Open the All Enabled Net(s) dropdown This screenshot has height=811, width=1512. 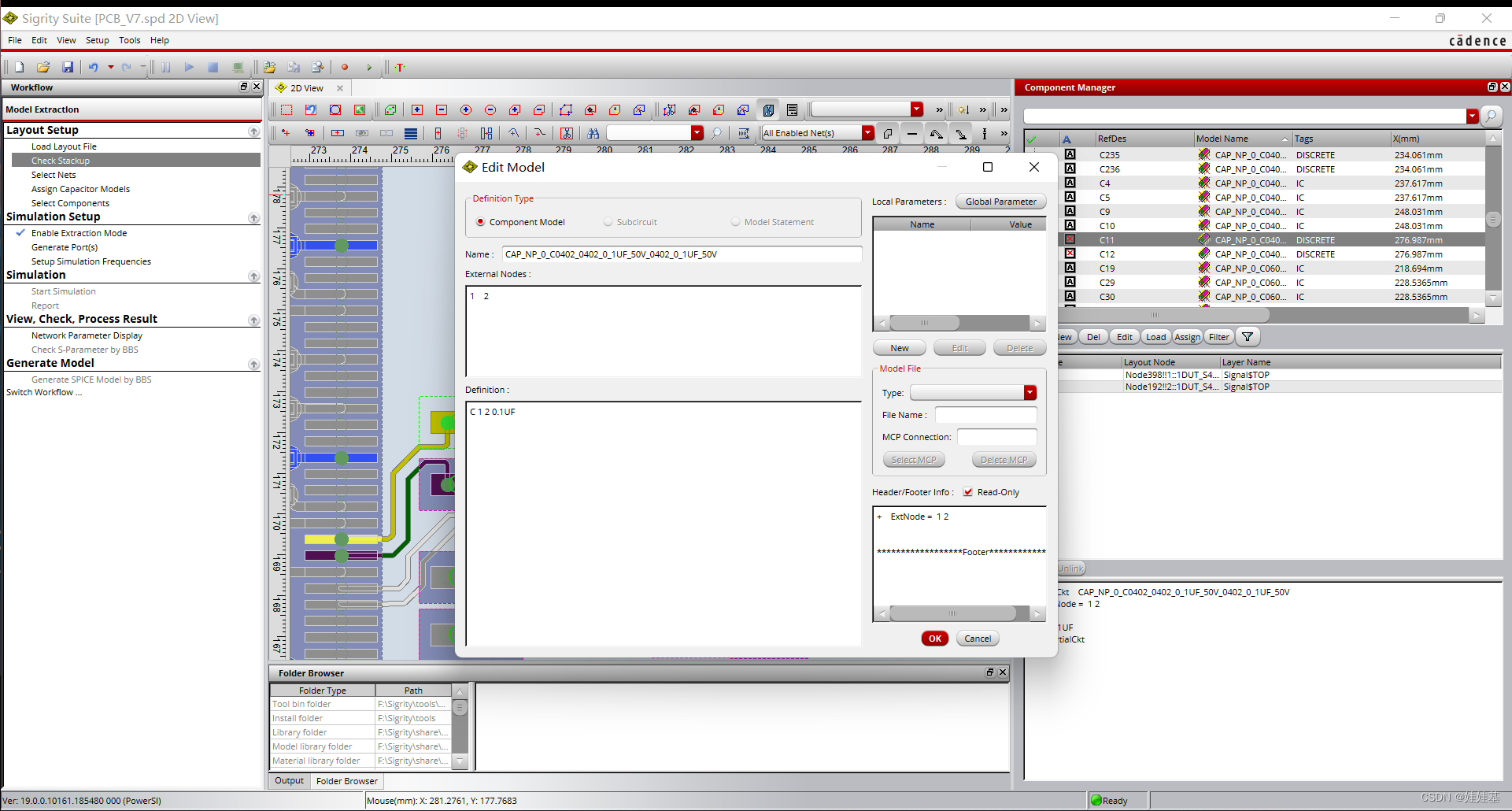[867, 133]
